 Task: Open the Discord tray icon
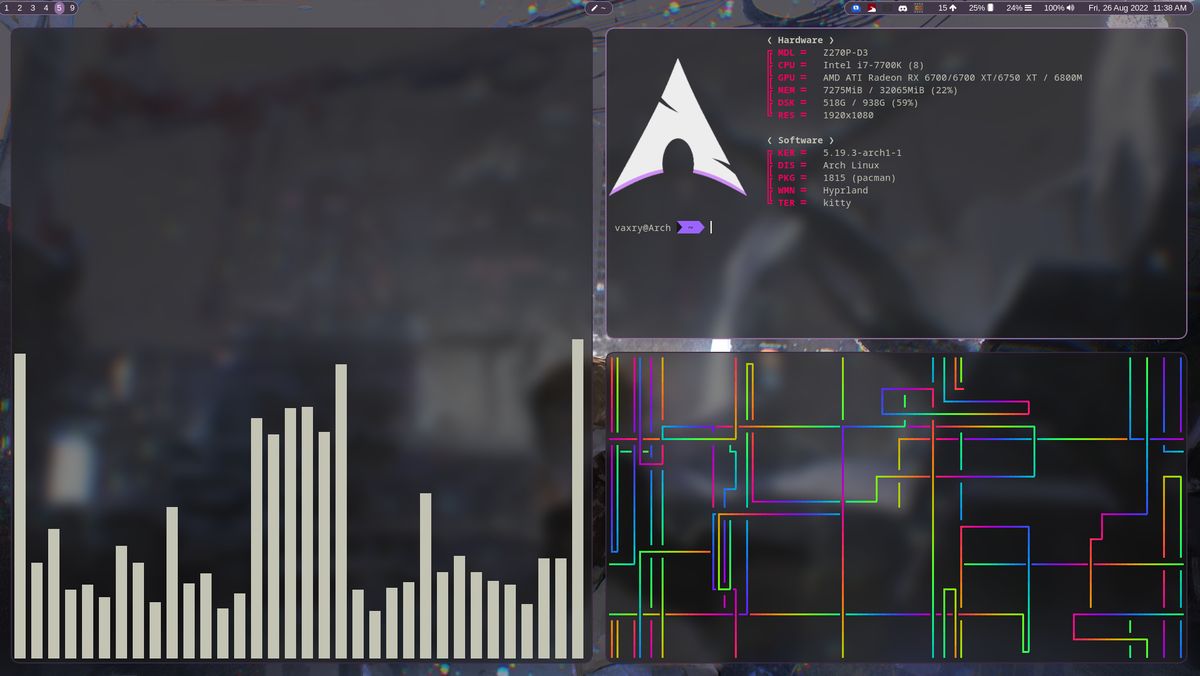[903, 7]
